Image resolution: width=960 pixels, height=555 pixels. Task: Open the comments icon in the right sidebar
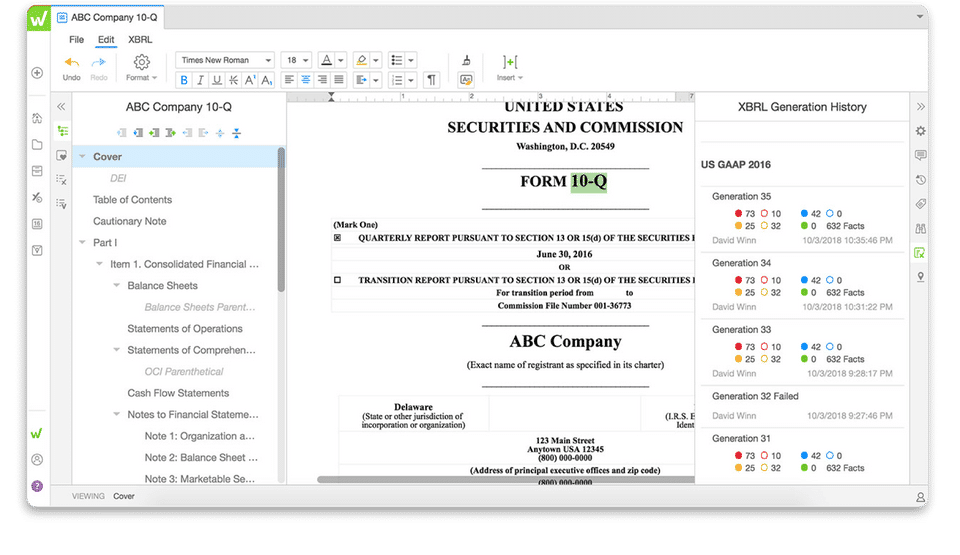pyautogui.click(x=920, y=156)
